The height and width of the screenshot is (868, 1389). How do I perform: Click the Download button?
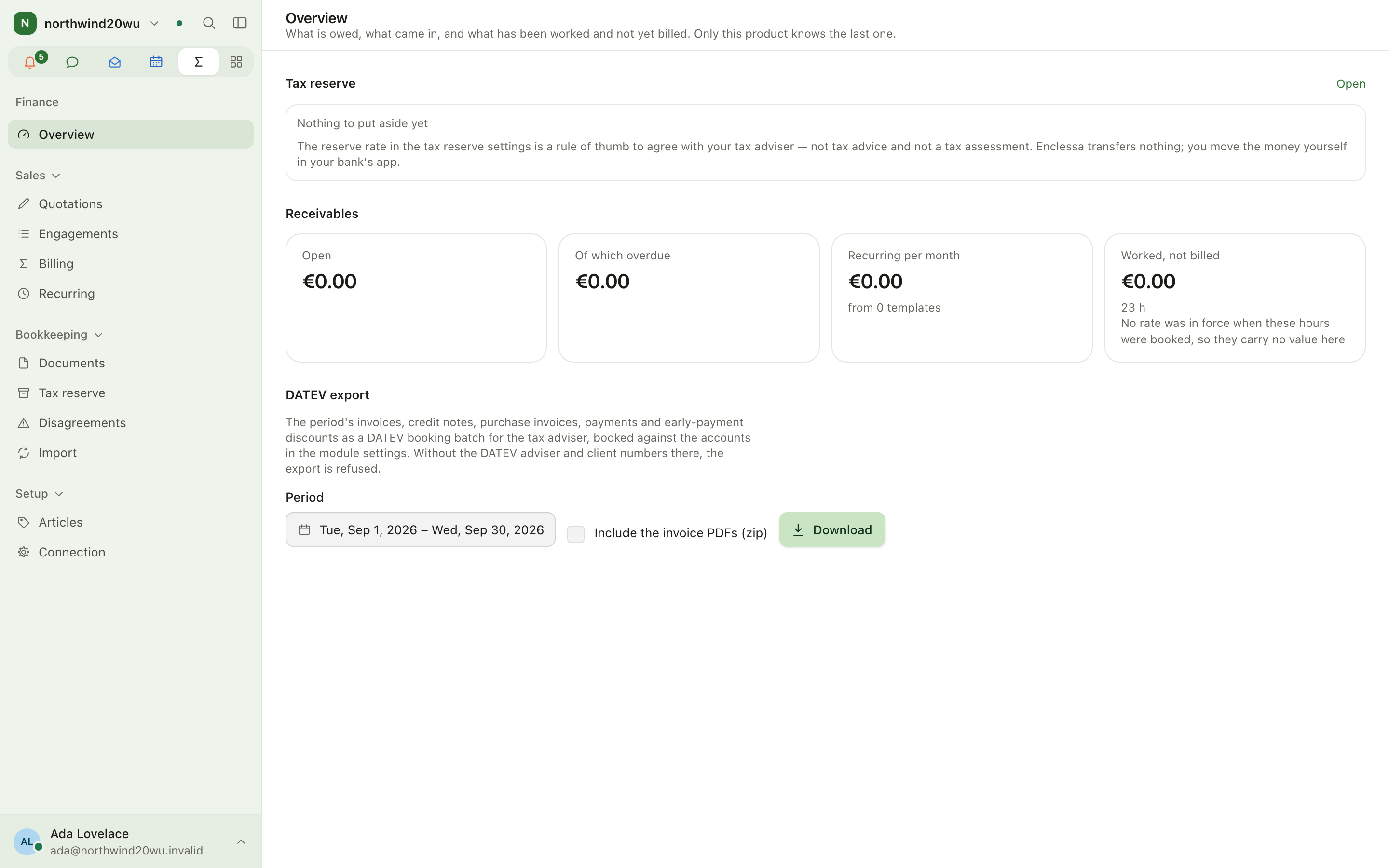[831, 529]
